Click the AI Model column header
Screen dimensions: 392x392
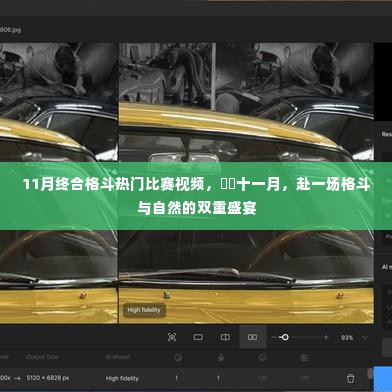pos(117,357)
